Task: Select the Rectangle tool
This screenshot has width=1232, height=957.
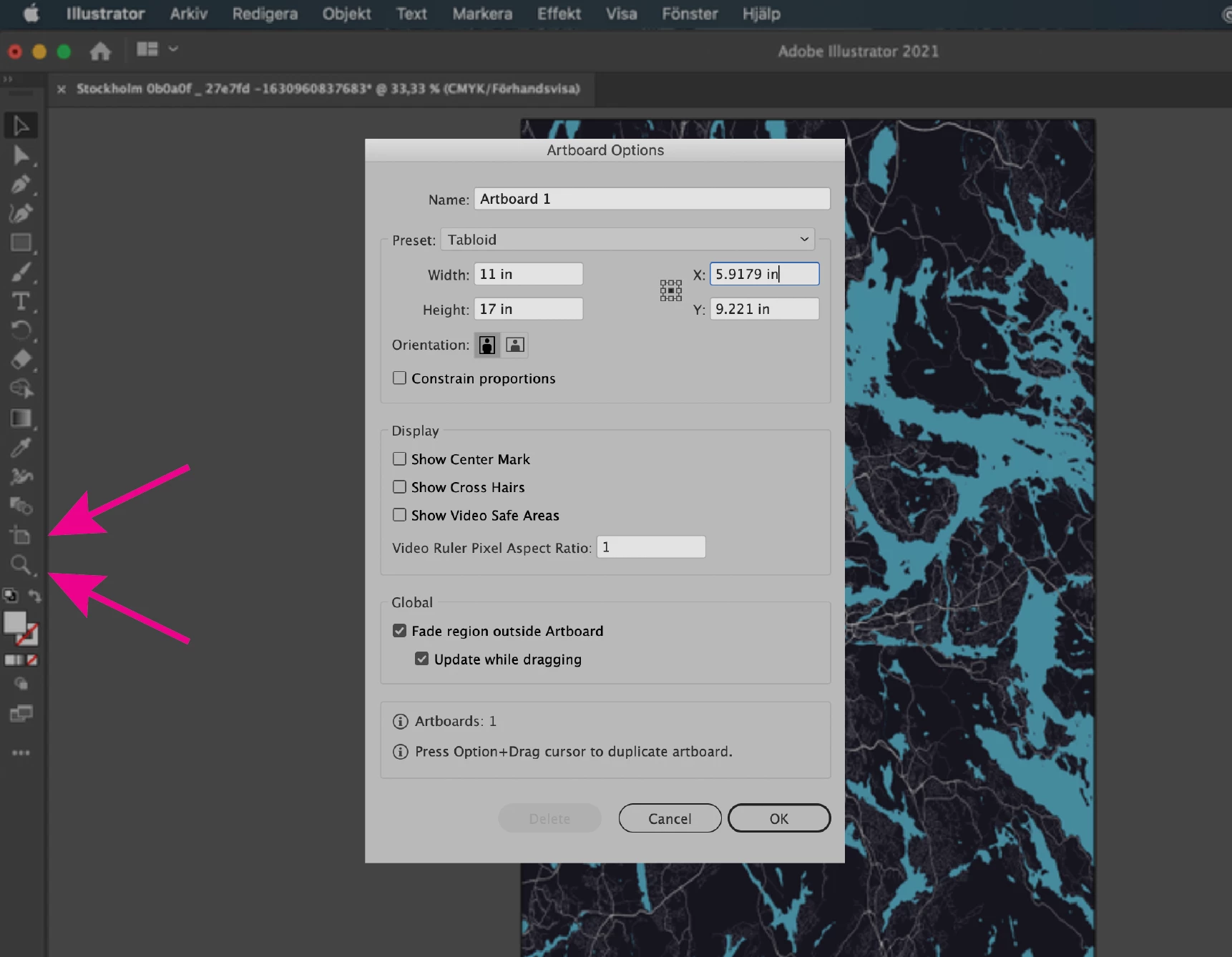Action: 21,242
